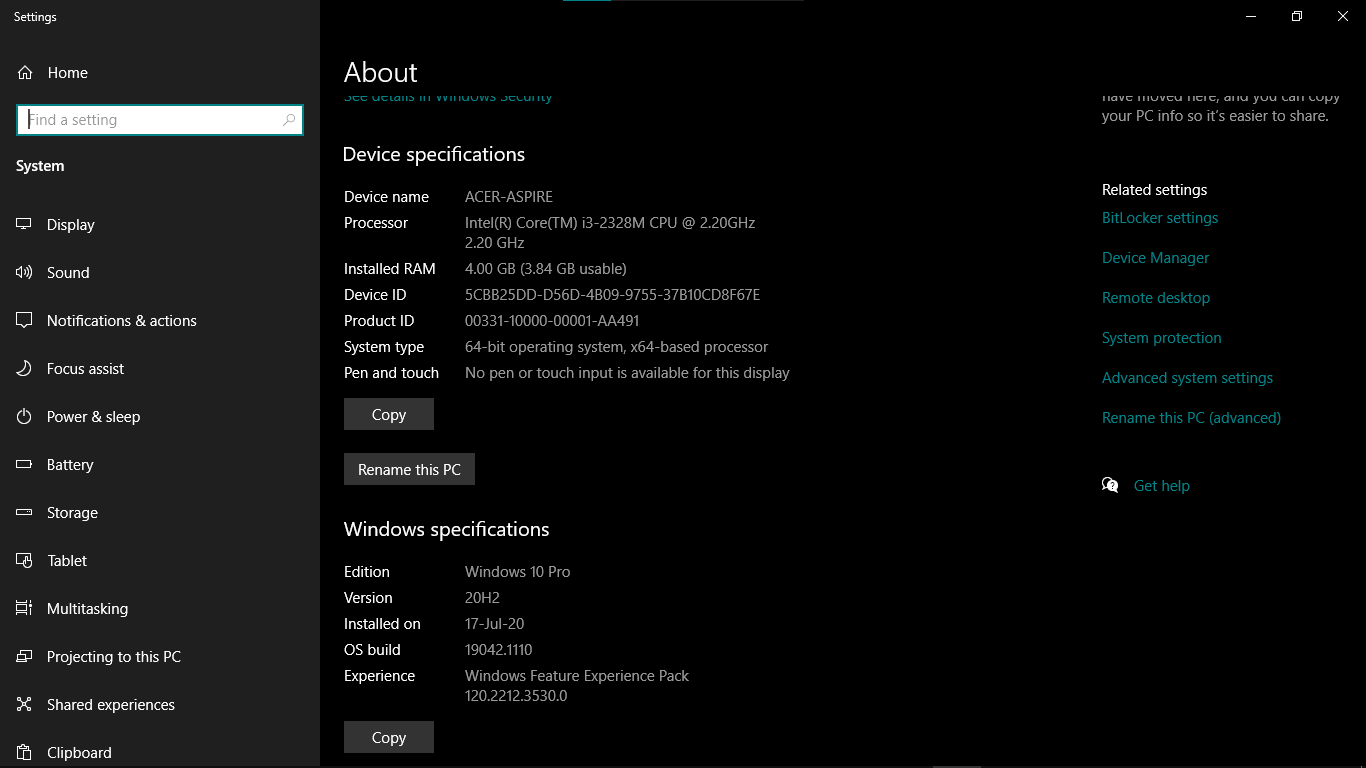Open Device Manager link
Image resolution: width=1366 pixels, height=768 pixels.
(x=1155, y=258)
